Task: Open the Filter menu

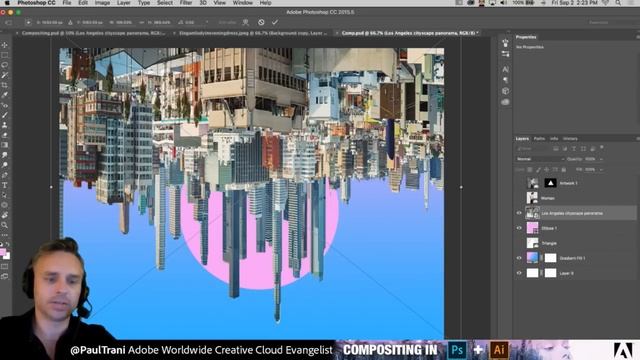Action: 186,3
